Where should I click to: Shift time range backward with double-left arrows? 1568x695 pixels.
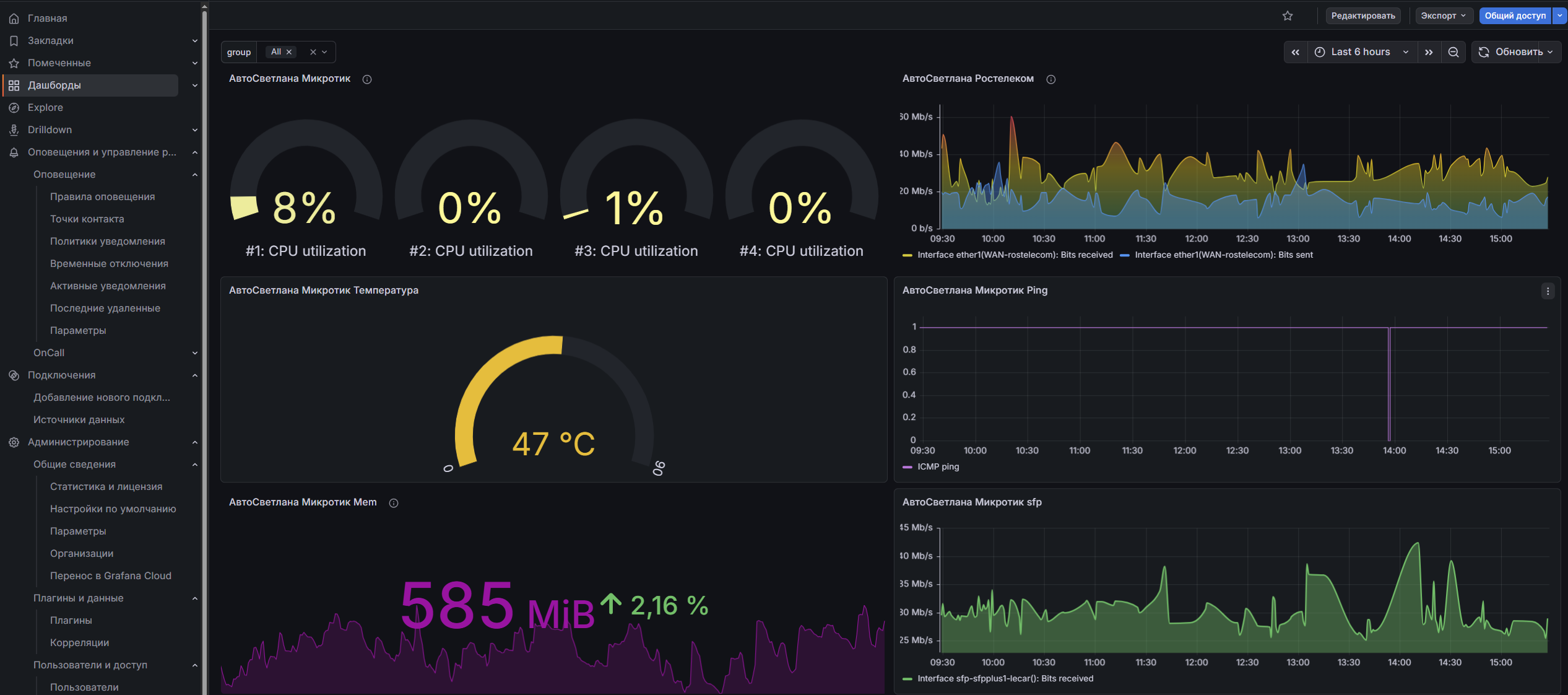[x=1296, y=52]
